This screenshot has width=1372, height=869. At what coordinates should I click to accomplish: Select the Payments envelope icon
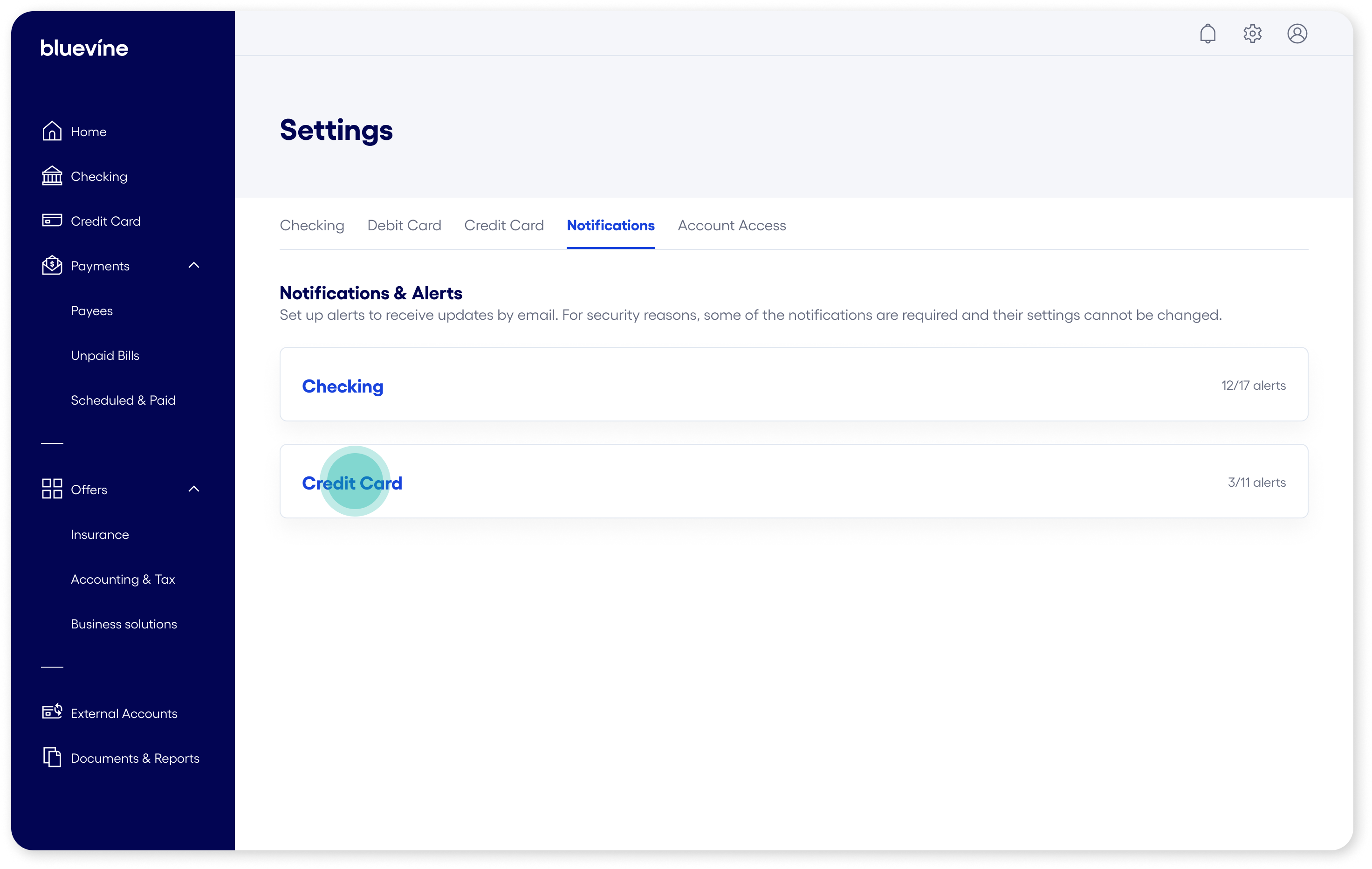click(x=51, y=265)
